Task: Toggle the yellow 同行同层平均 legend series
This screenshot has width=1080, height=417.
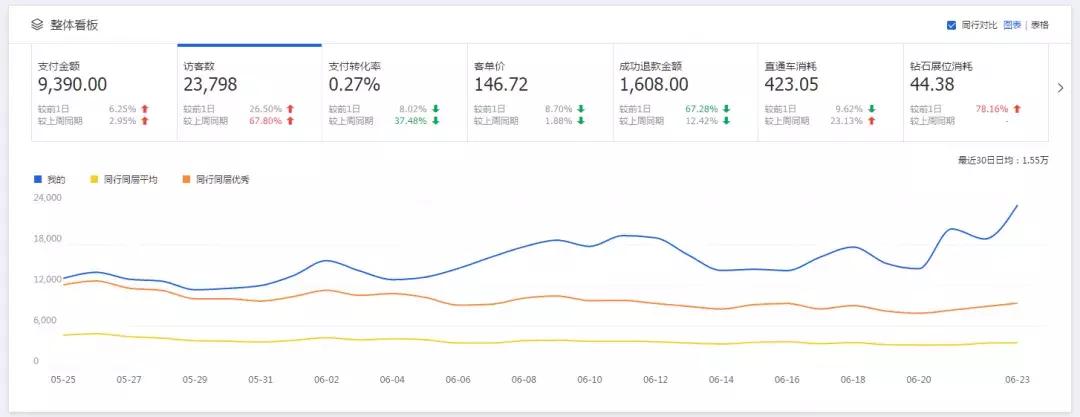Action: pyautogui.click(x=124, y=180)
